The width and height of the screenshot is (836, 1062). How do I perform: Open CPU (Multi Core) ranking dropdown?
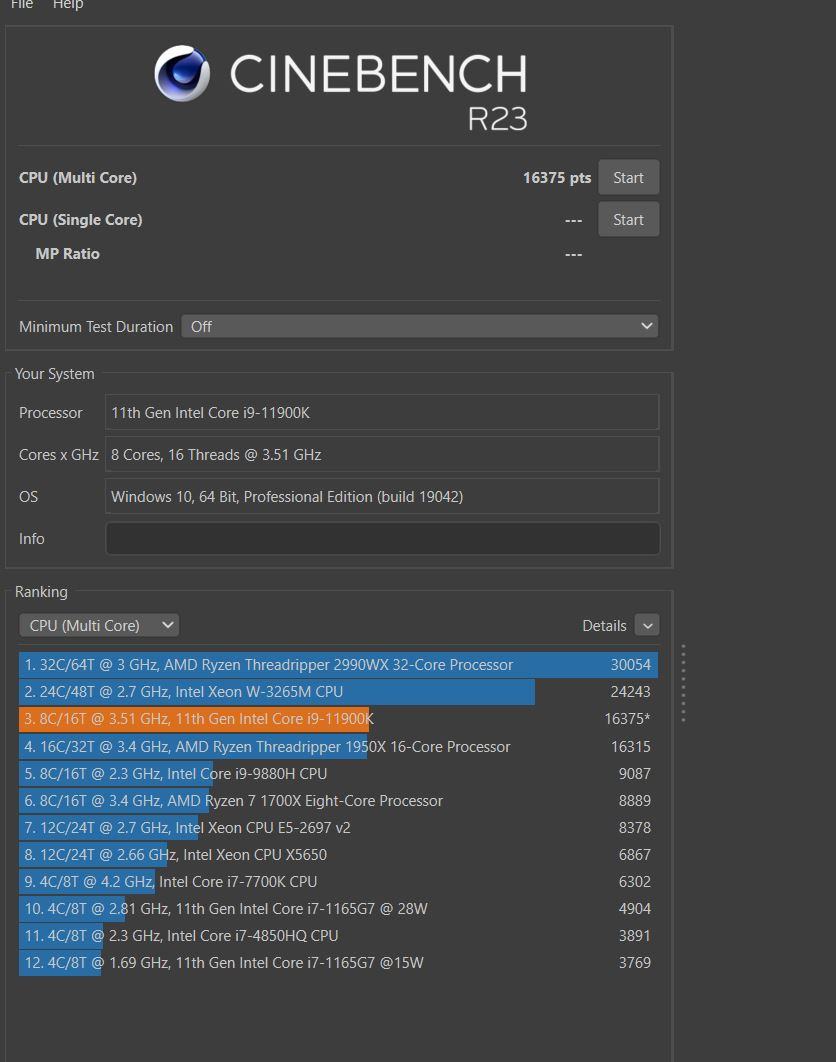(99, 625)
